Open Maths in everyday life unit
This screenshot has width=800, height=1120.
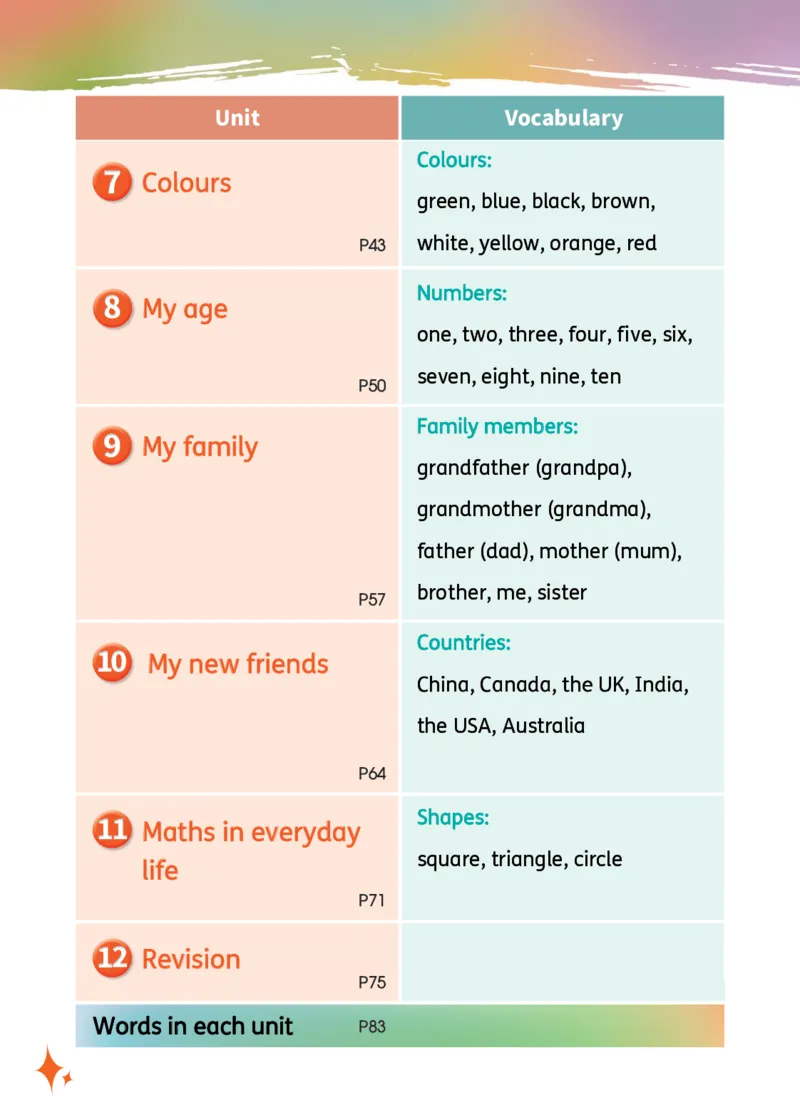[251, 851]
